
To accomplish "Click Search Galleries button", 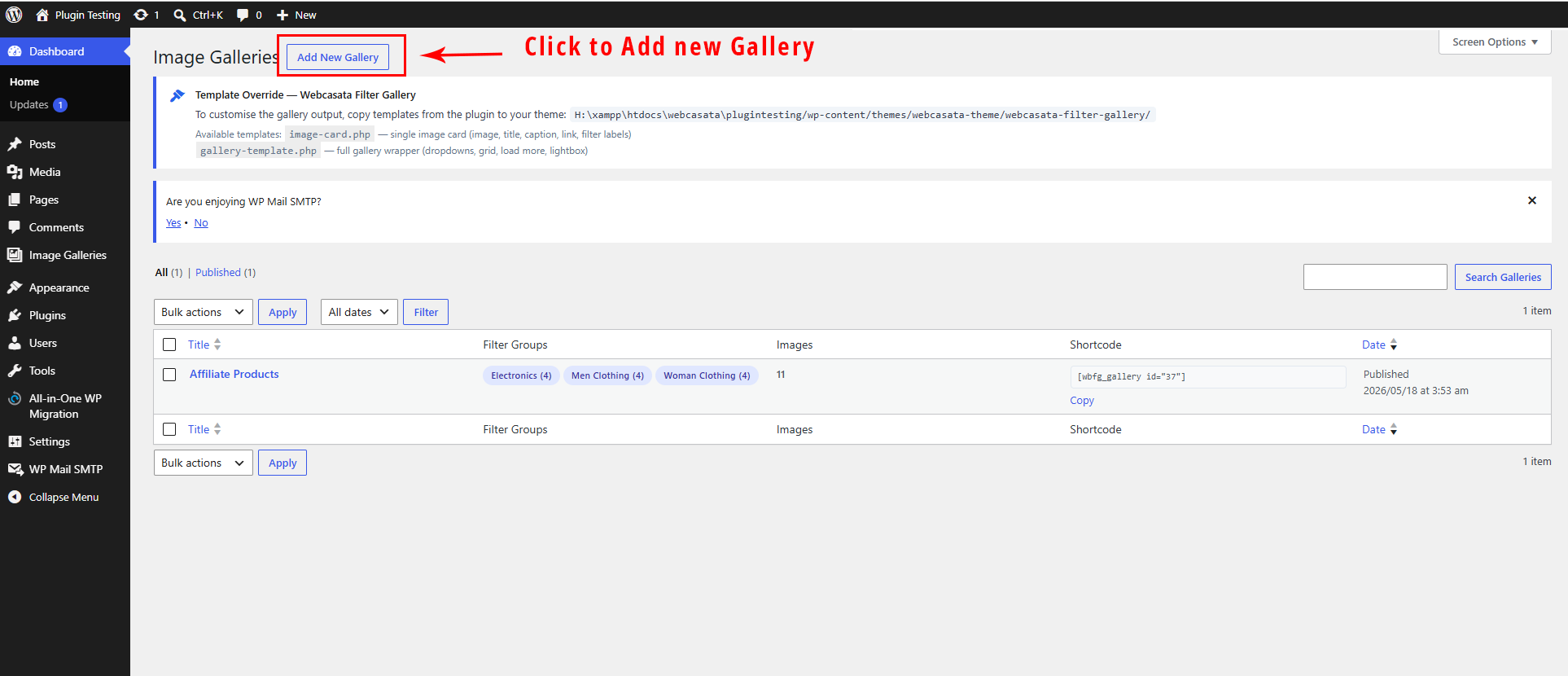I will pyautogui.click(x=1503, y=277).
